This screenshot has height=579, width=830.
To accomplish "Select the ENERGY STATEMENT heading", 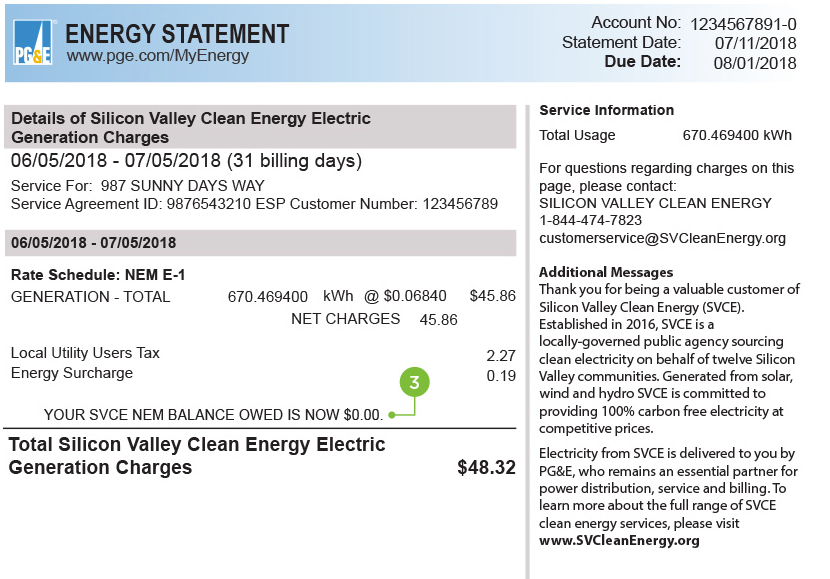I will click(177, 34).
